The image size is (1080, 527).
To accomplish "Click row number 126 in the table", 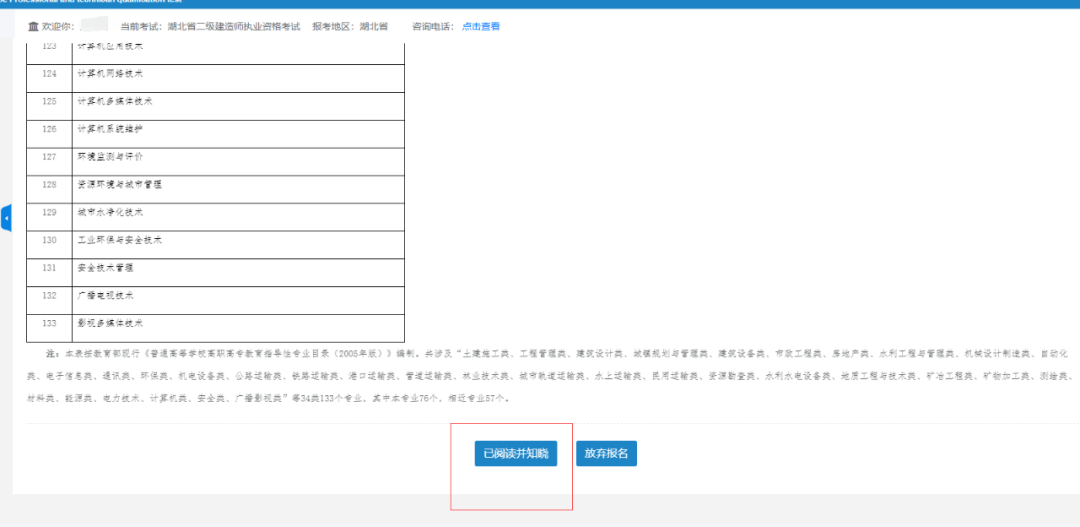I will click(49, 129).
